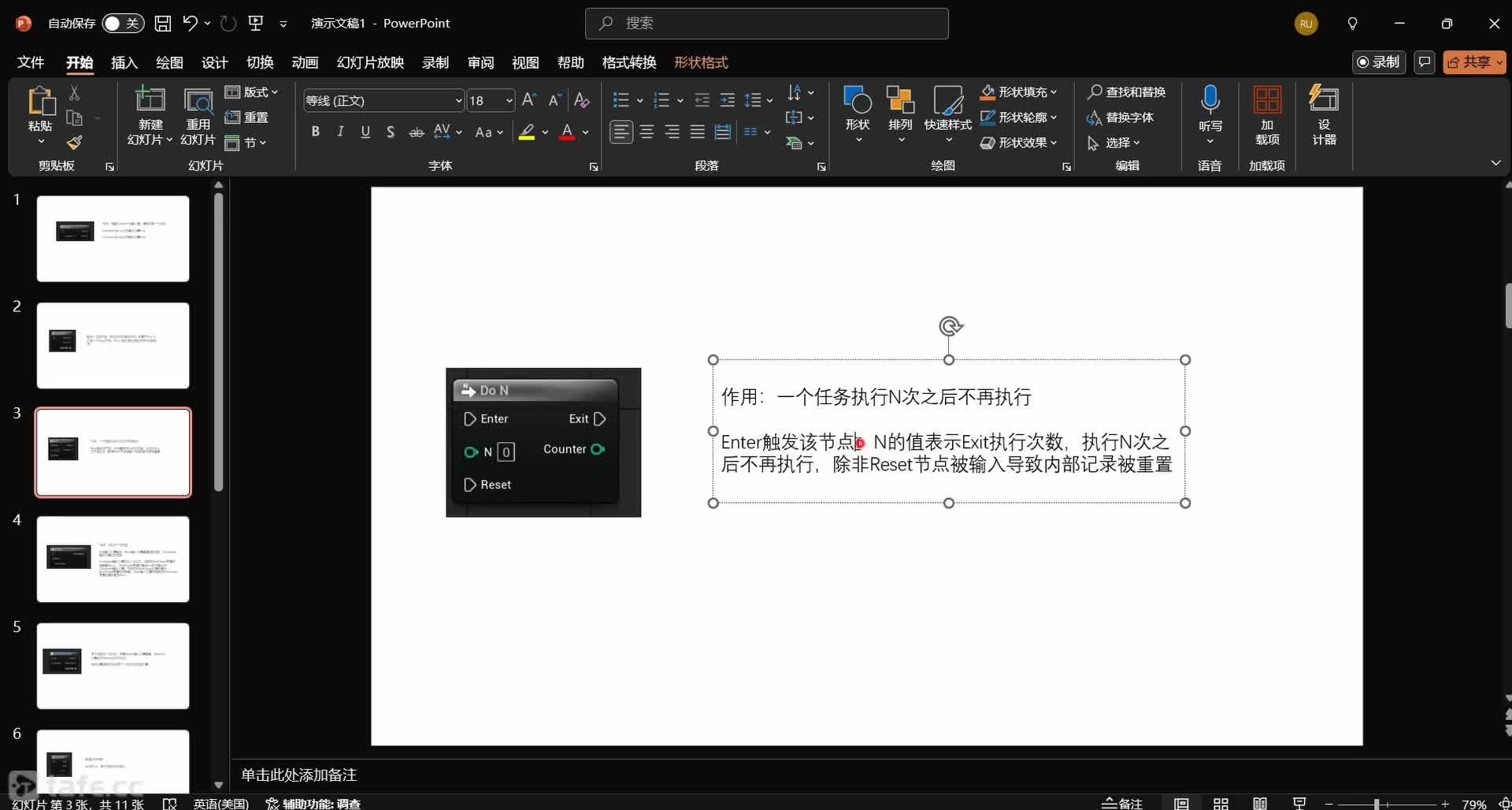1512x810 pixels.
Task: Toggle italic formatting
Action: click(x=340, y=132)
